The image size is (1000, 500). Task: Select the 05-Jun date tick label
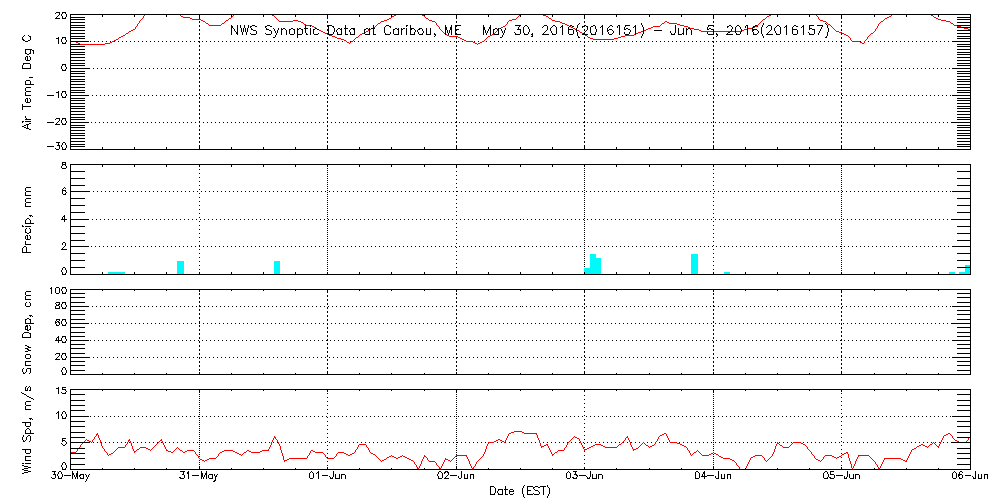[842, 478]
